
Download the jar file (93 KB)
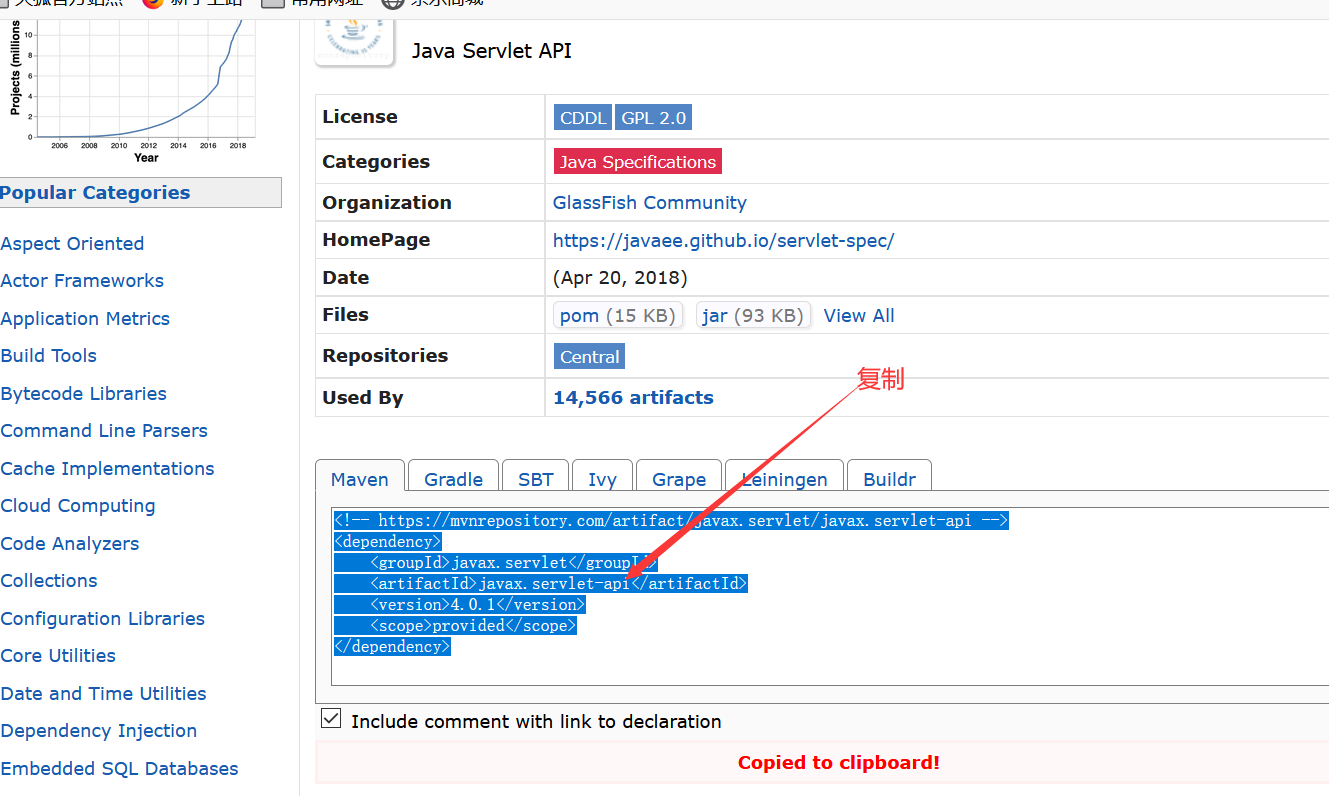click(x=754, y=316)
